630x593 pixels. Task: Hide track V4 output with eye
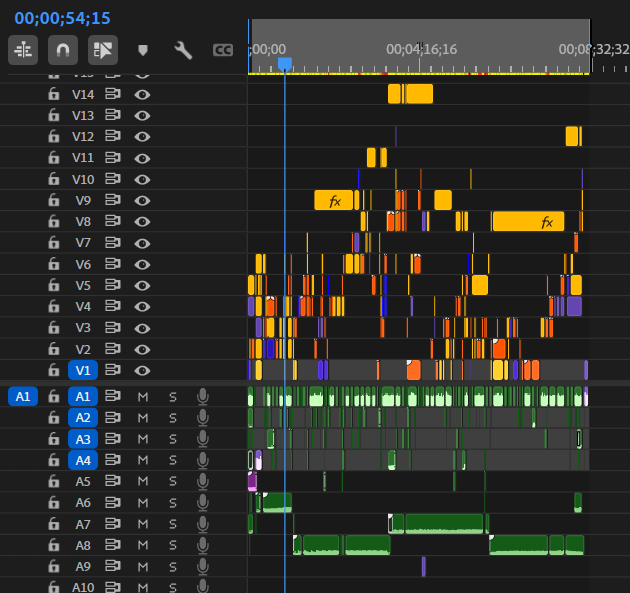coord(142,307)
